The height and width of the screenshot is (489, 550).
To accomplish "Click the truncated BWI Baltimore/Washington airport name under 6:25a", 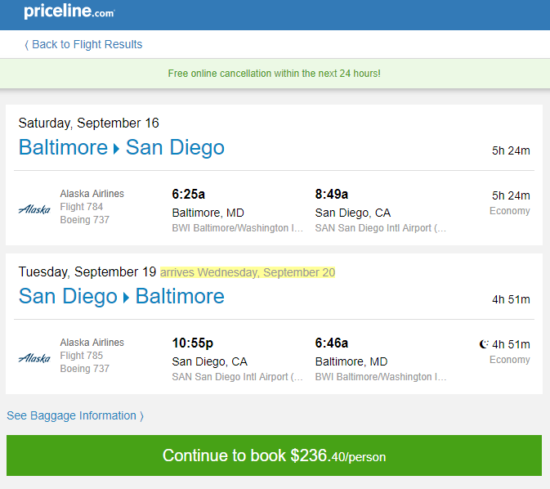I will coord(237,228).
